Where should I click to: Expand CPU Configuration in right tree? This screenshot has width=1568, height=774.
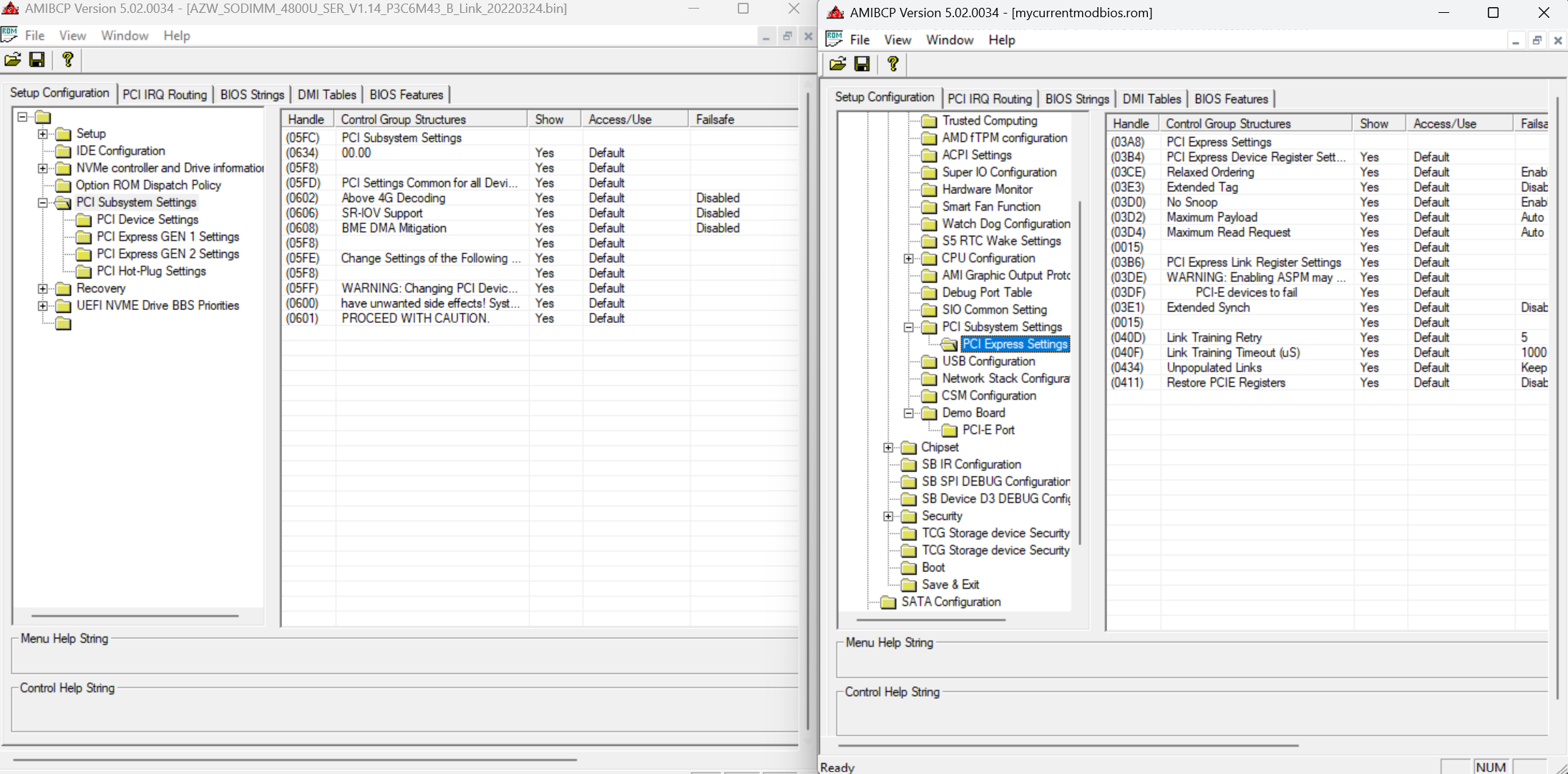pyautogui.click(x=909, y=258)
